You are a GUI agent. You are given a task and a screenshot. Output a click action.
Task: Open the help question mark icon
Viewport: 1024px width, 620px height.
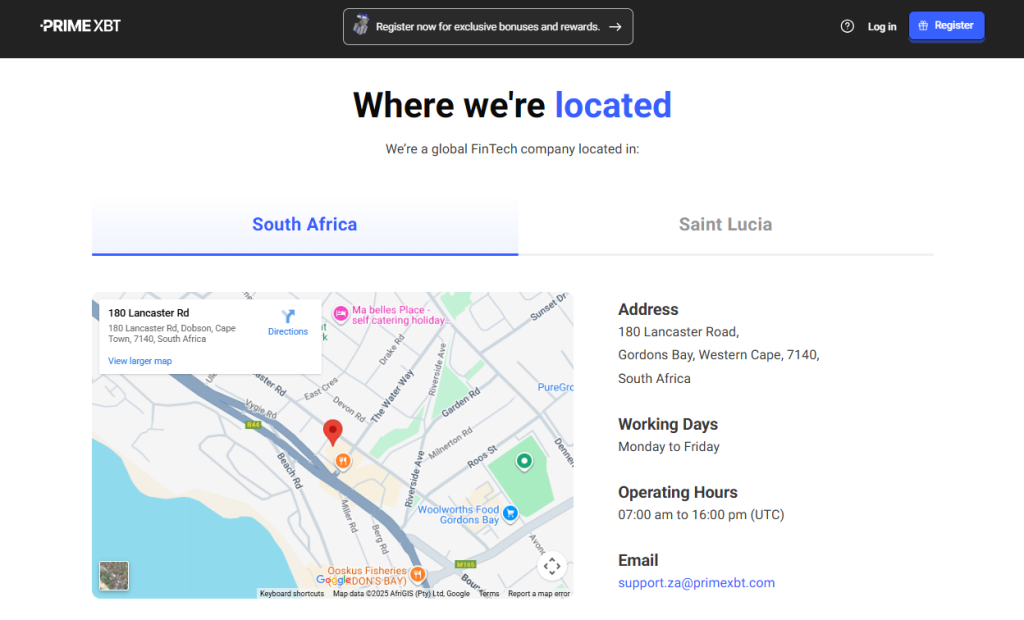click(x=847, y=26)
